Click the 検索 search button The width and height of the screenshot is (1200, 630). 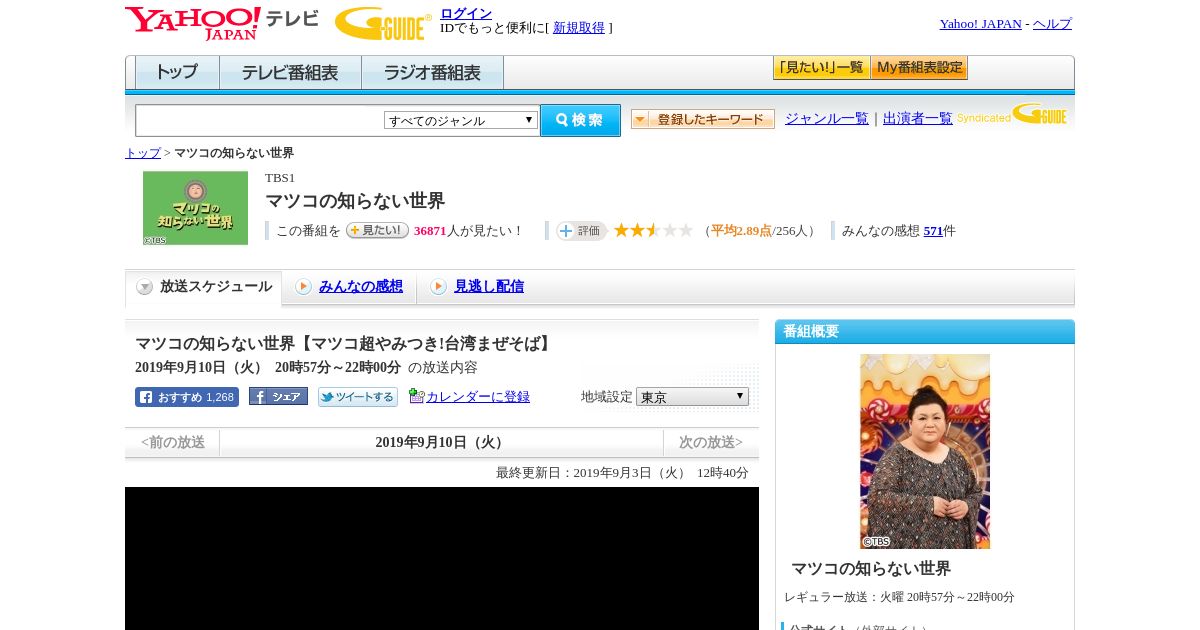[x=580, y=120]
